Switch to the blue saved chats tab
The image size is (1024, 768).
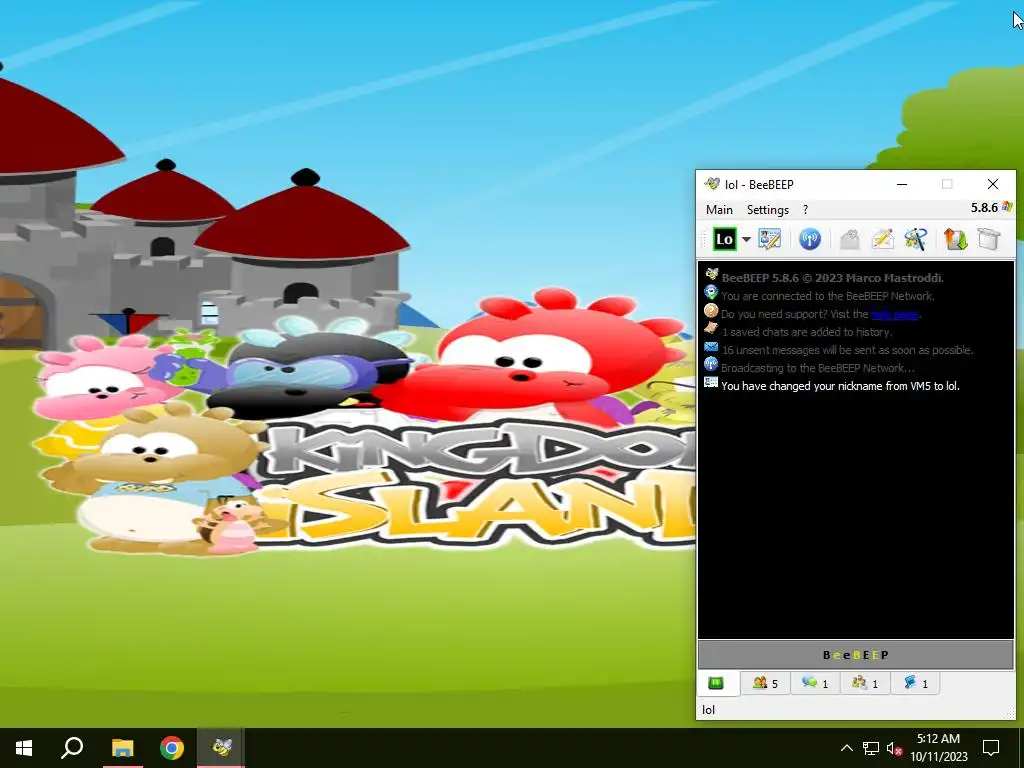coord(915,683)
